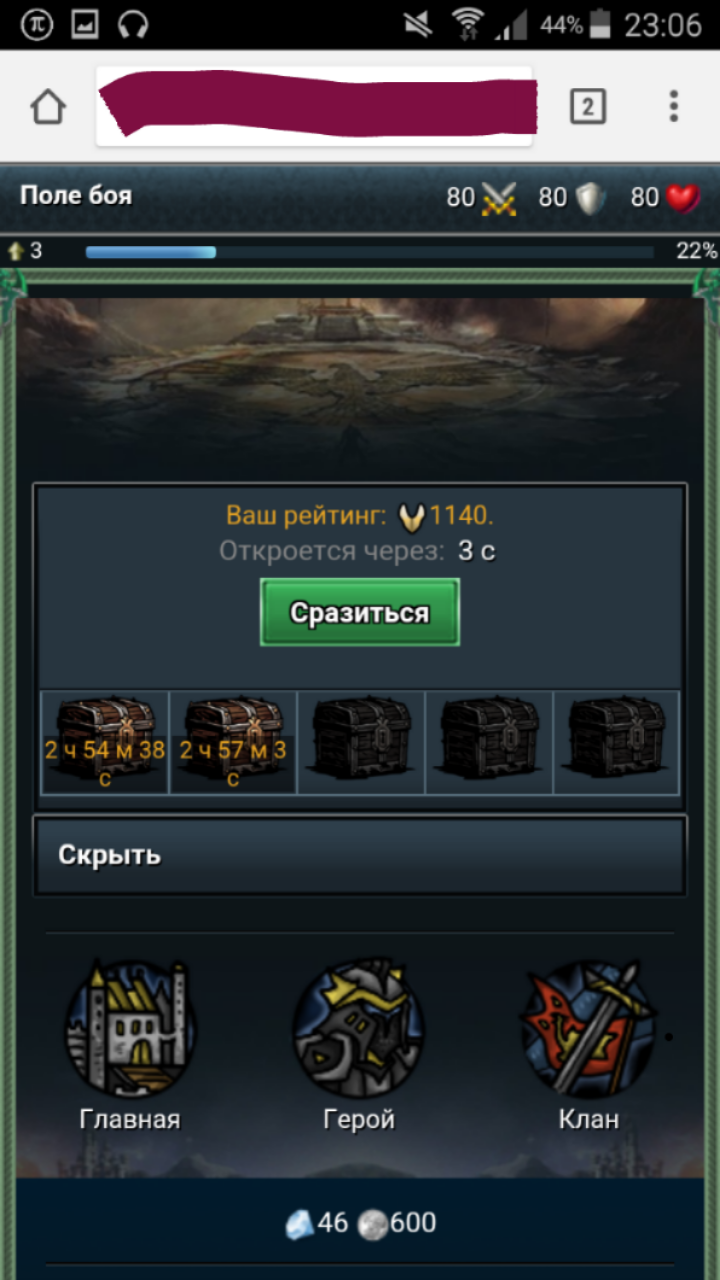Tap the blue crystal currency icon
Screen dimensions: 720x1280
point(299,1224)
